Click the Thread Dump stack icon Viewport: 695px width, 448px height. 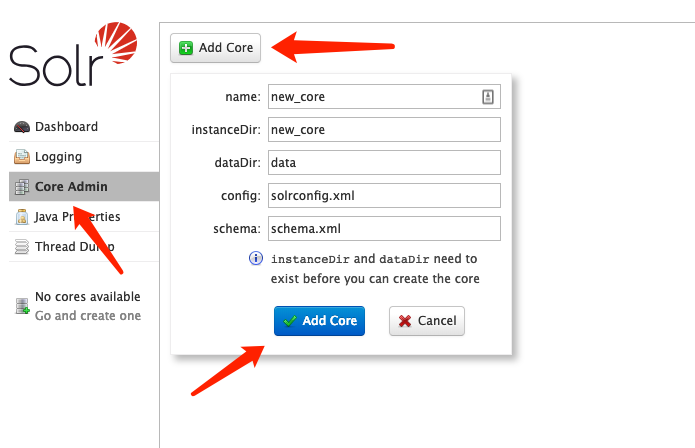22,247
